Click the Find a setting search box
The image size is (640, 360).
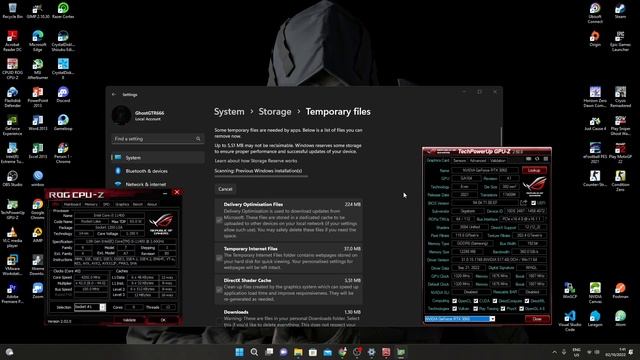coord(158,139)
